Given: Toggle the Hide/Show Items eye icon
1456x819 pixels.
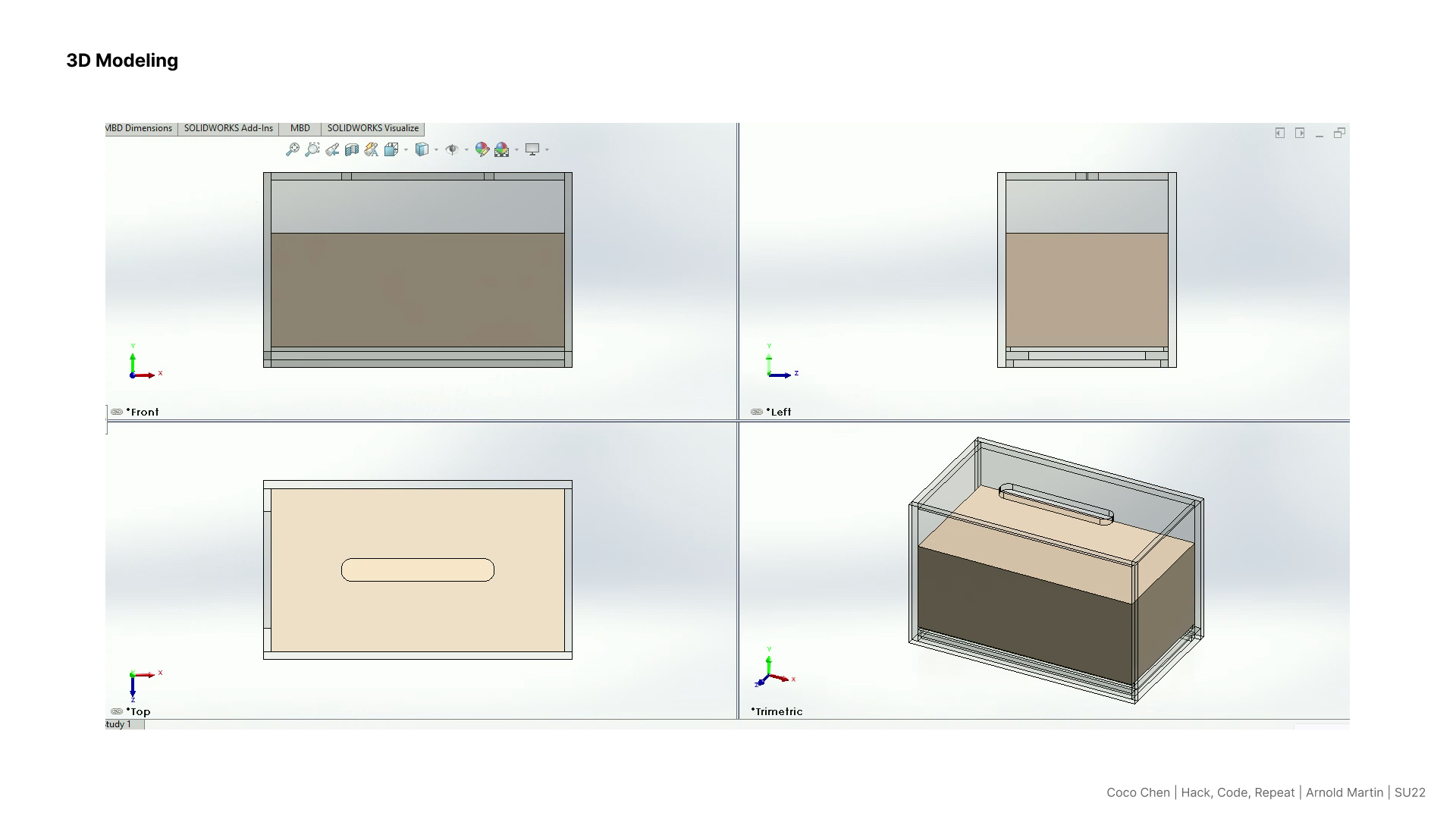Looking at the screenshot, I should tap(452, 149).
